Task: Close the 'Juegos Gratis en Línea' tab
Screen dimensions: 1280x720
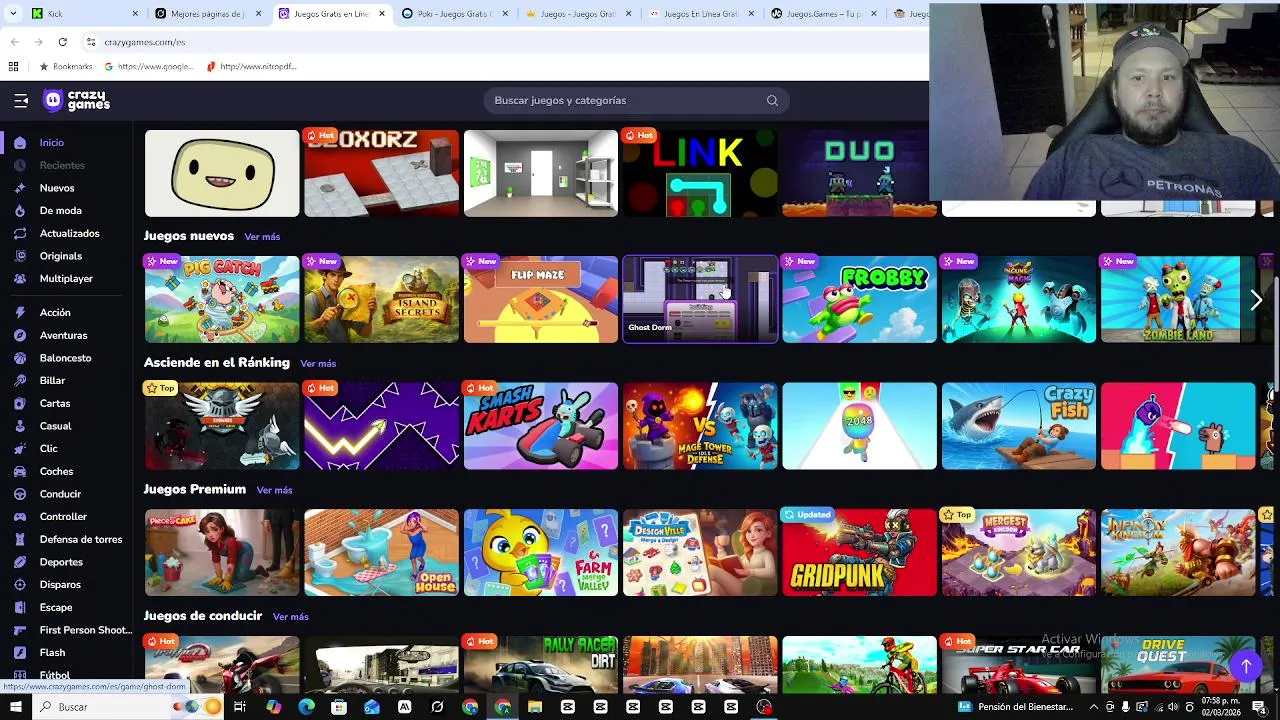Action: 382,14
